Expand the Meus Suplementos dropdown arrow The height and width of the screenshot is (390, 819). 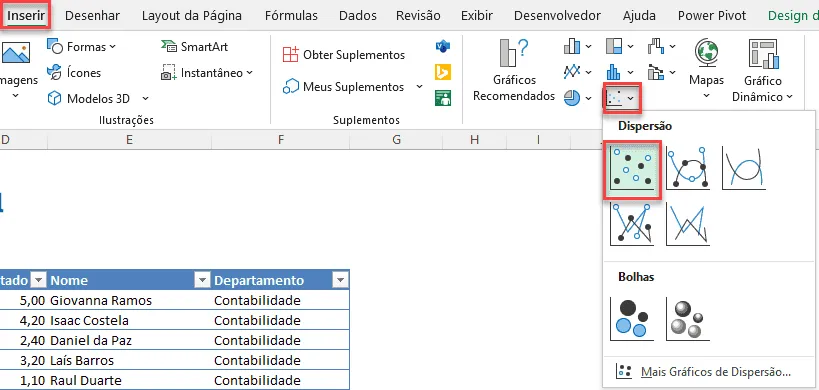coord(419,87)
